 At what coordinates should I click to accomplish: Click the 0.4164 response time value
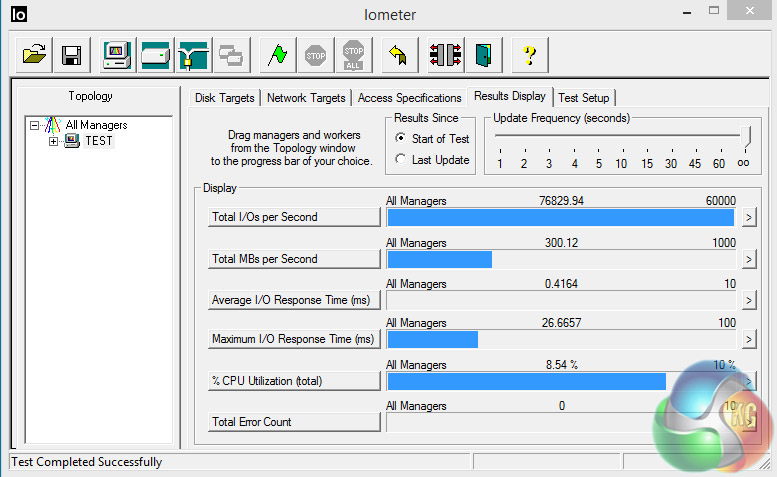[561, 284]
